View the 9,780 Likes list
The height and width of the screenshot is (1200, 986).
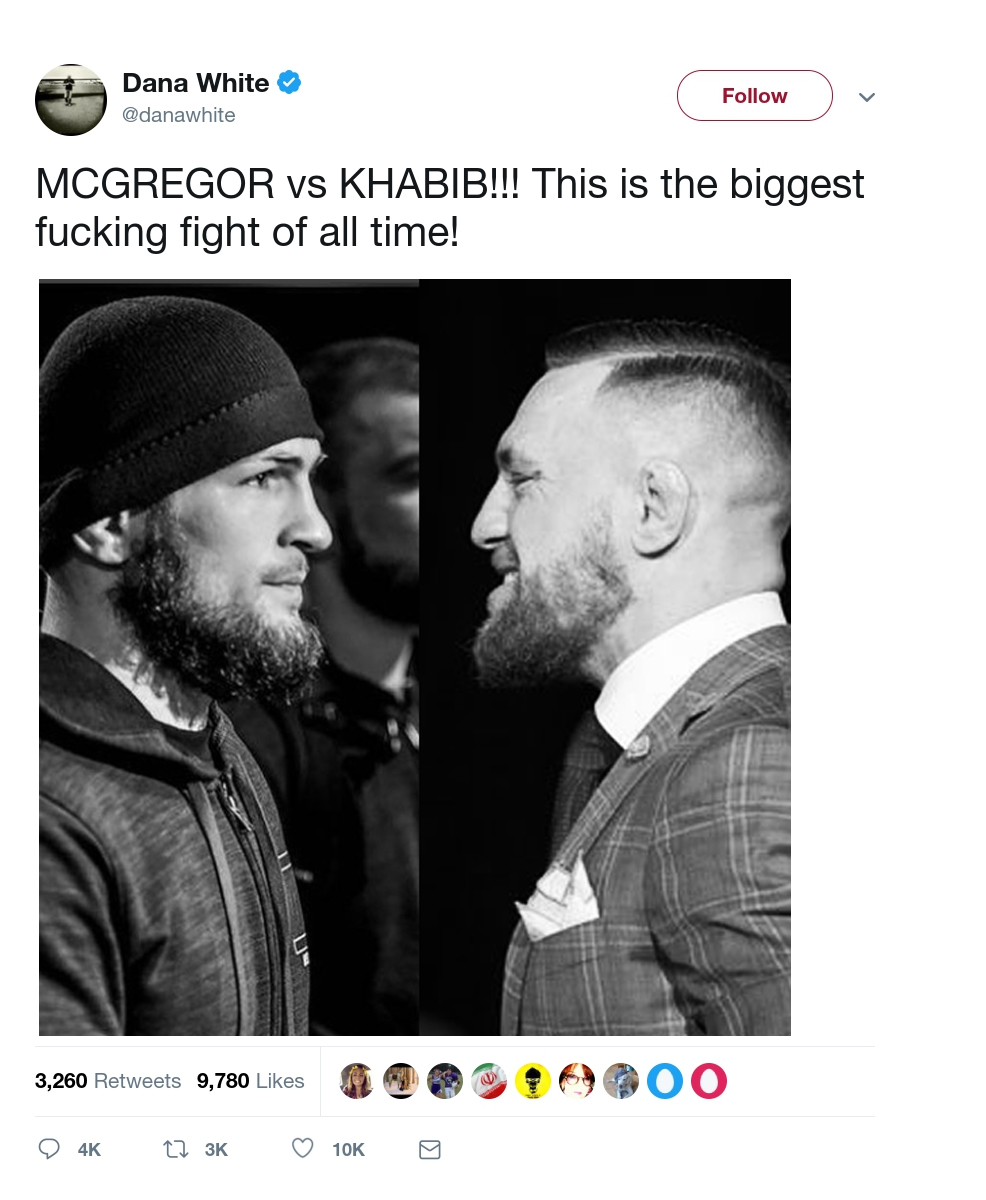click(x=250, y=1081)
